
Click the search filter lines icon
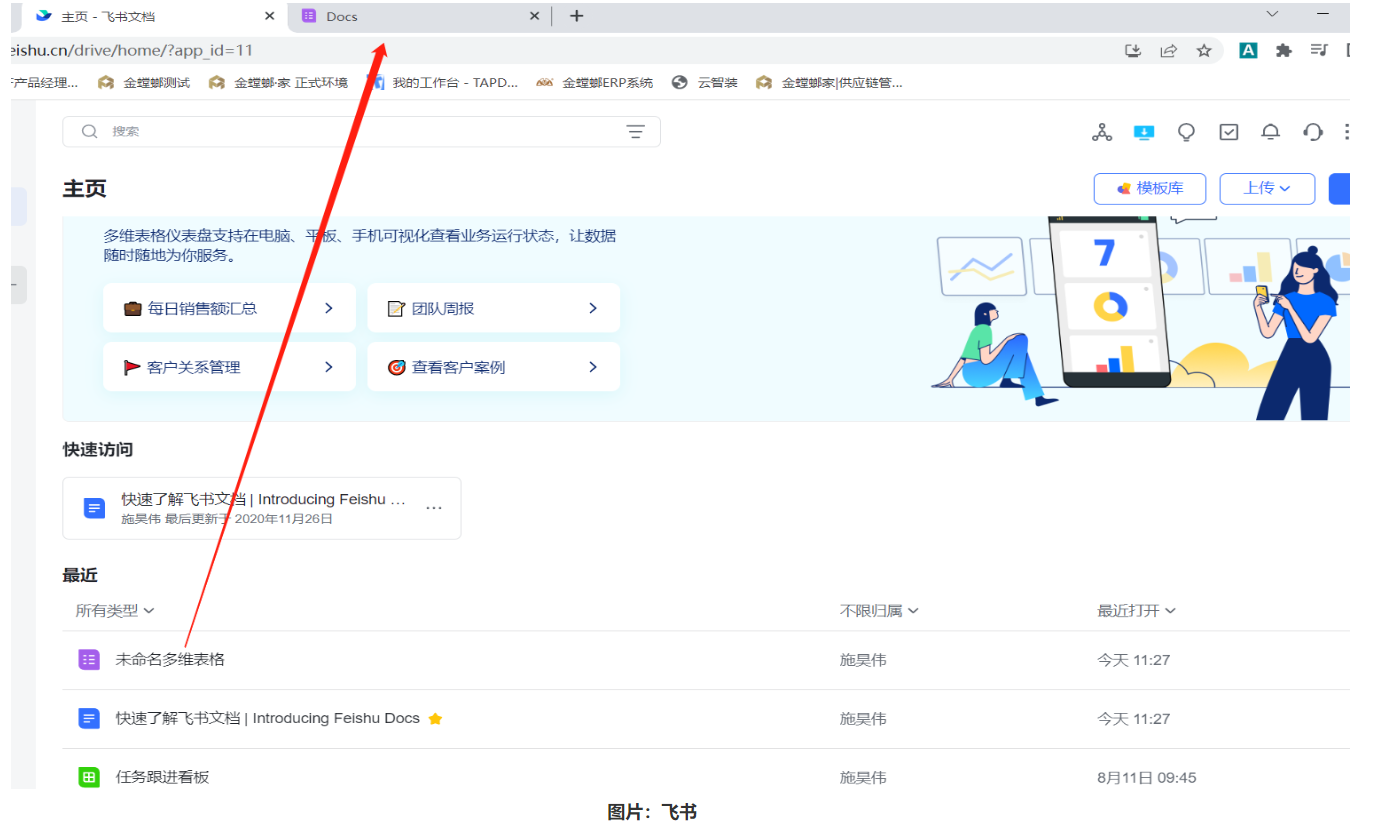click(635, 131)
